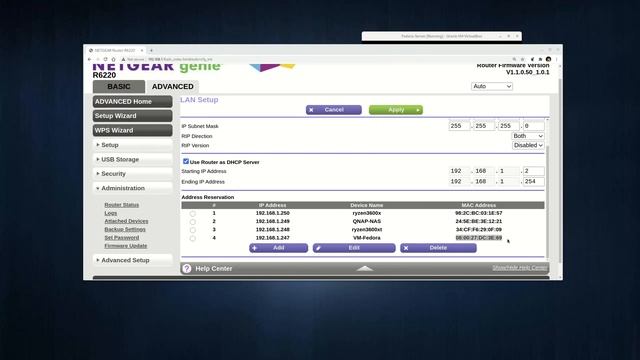
Task: Bookmark this page with the star icon
Action: point(522,59)
